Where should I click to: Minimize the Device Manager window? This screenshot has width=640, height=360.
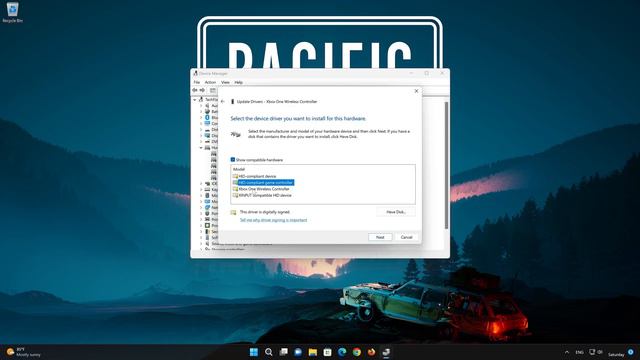[x=411, y=73]
